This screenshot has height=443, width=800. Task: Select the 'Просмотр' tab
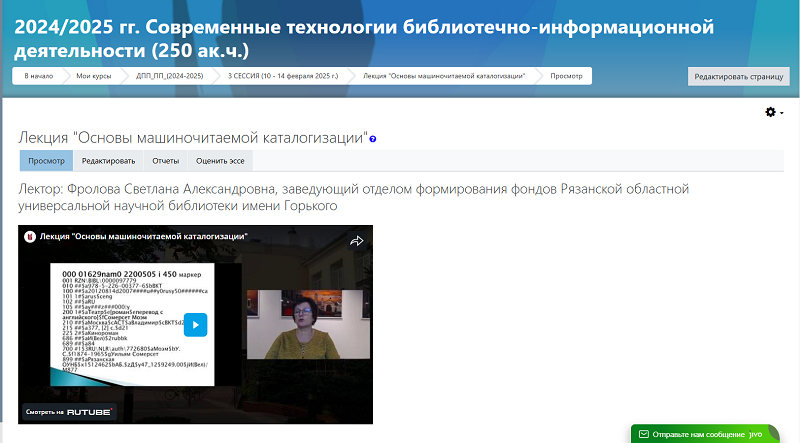pos(47,161)
